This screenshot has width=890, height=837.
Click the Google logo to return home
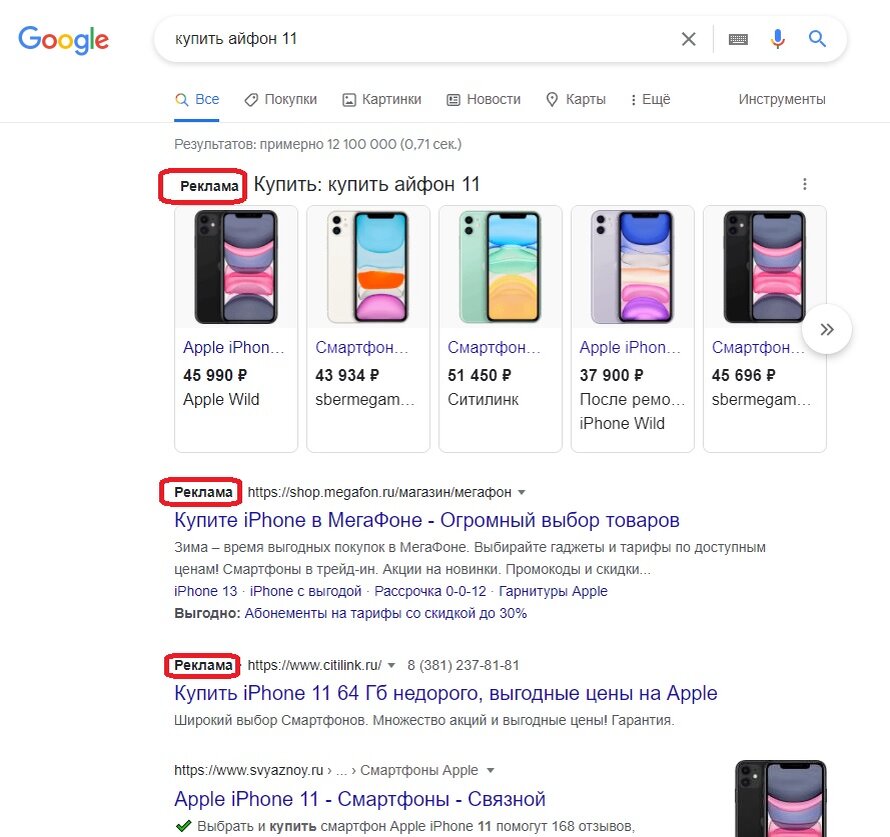click(63, 40)
